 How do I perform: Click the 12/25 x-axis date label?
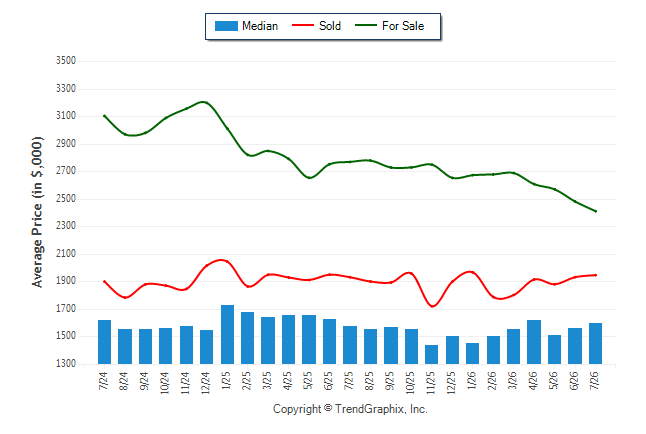[x=452, y=383]
